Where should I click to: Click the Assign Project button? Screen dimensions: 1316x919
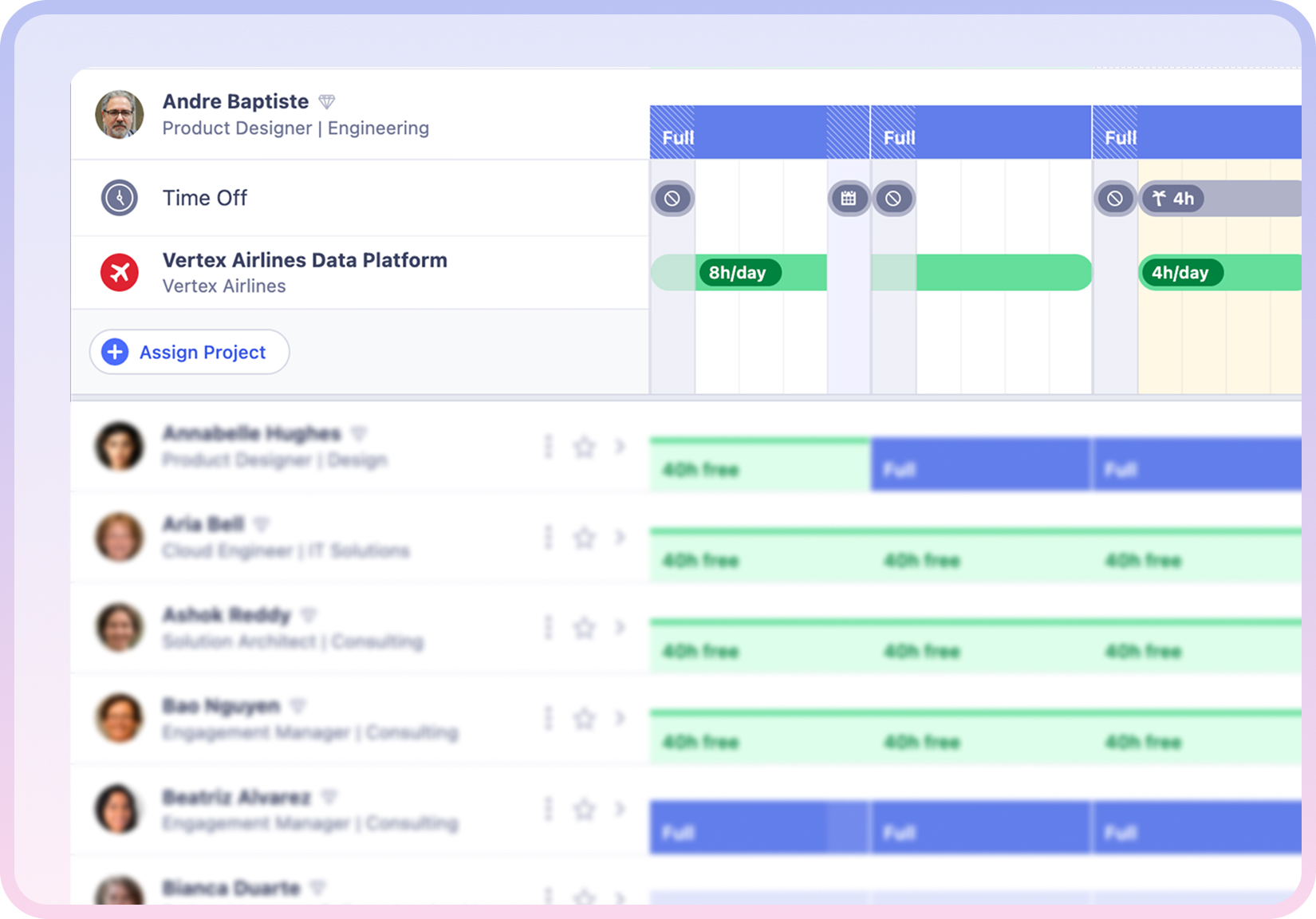(189, 352)
